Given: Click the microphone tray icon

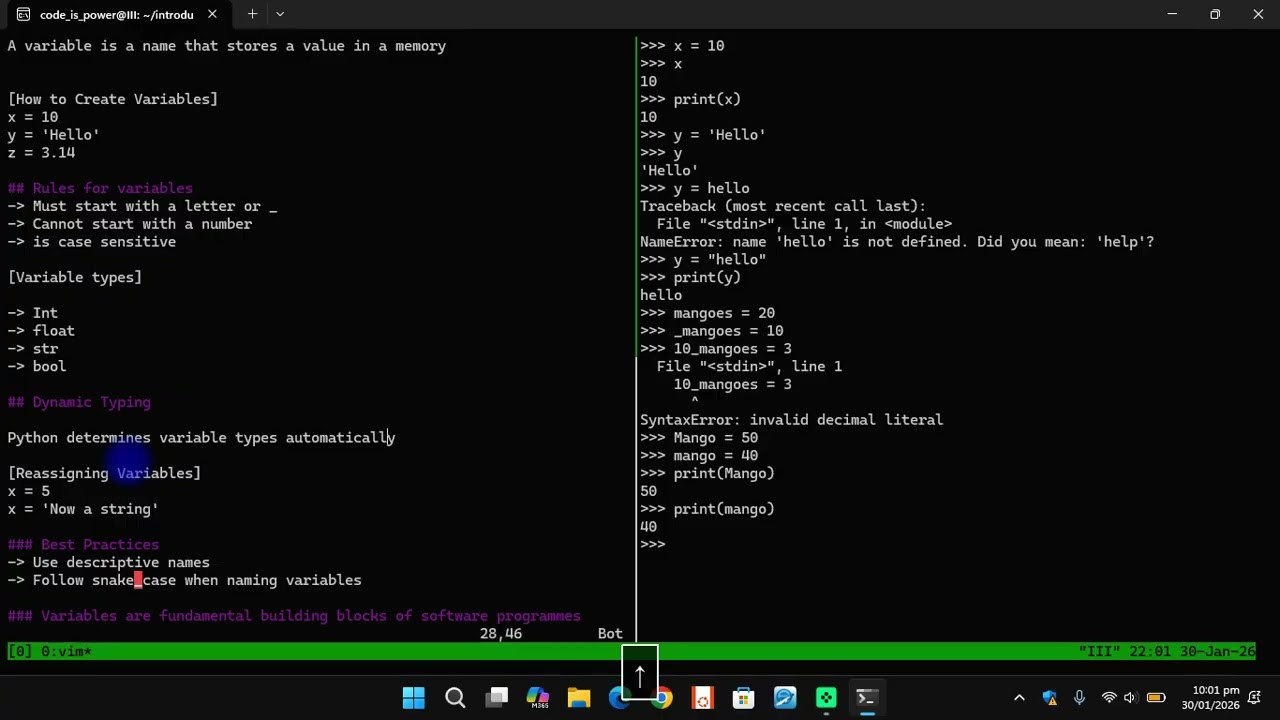Looking at the screenshot, I should tap(1079, 698).
